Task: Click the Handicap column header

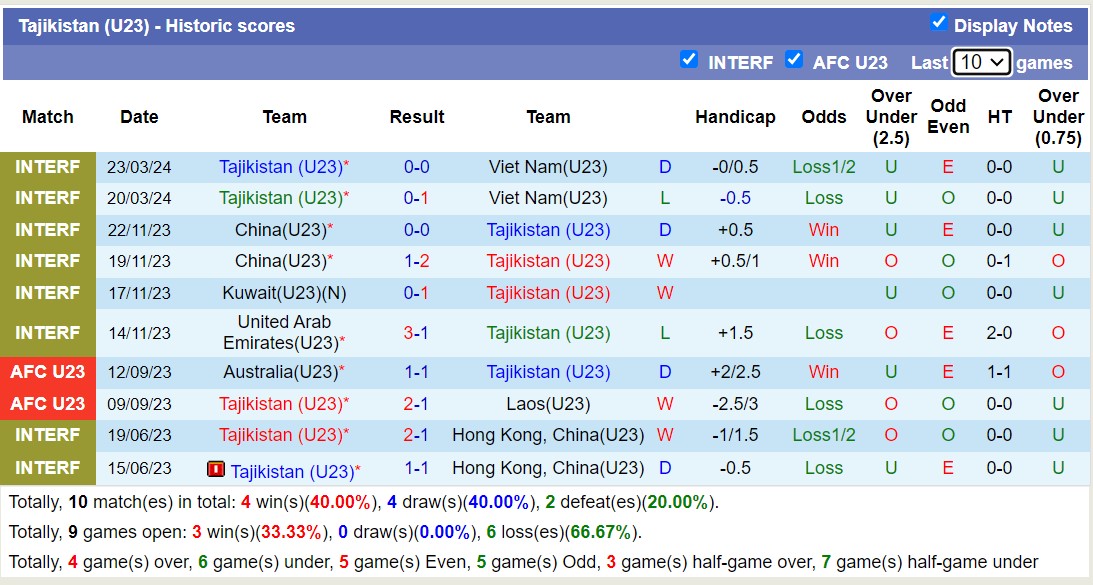Action: (x=735, y=117)
